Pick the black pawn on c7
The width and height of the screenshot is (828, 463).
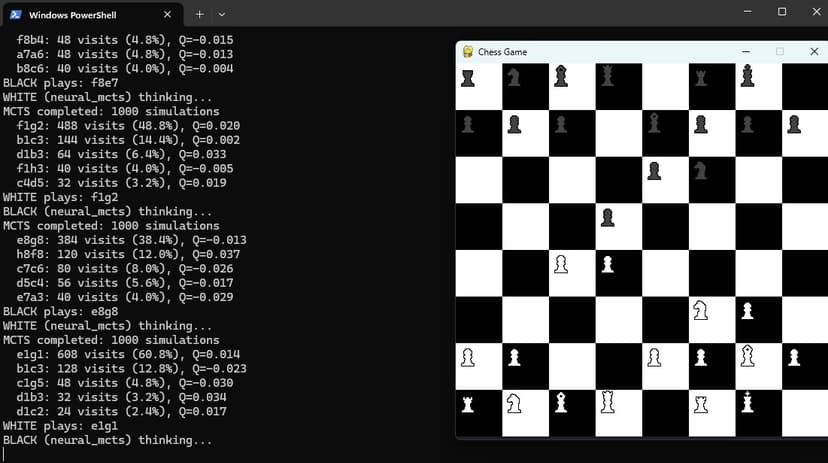(561, 125)
